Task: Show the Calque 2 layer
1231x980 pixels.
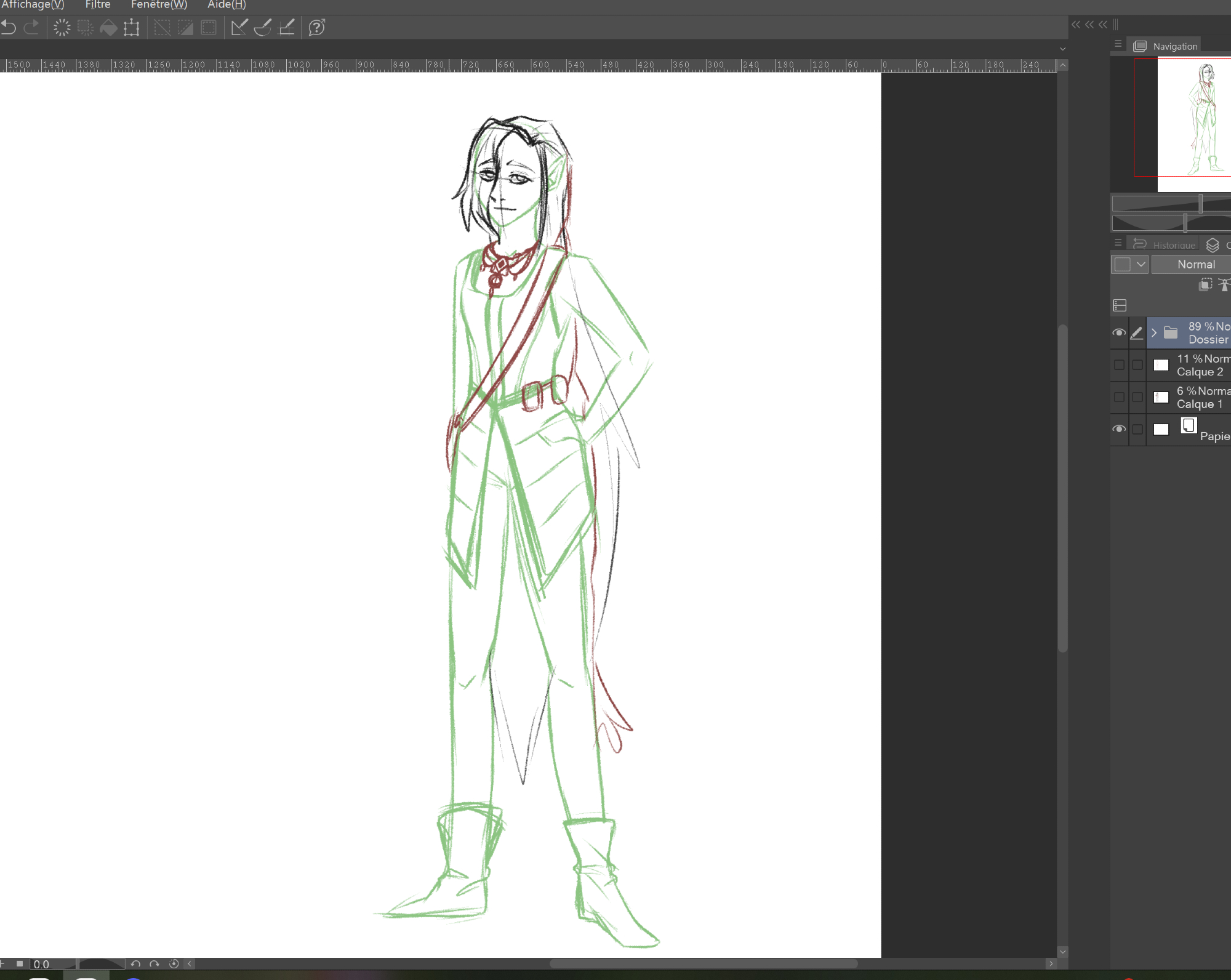Action: pos(1119,365)
